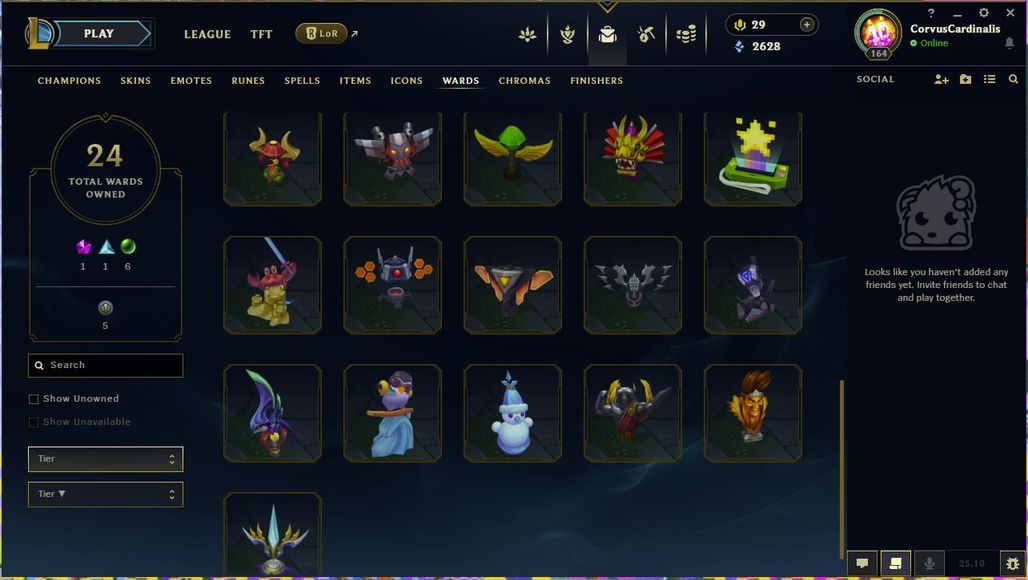This screenshot has height=580, width=1028.
Task: Click the purchase RP plus button
Action: (x=806, y=25)
